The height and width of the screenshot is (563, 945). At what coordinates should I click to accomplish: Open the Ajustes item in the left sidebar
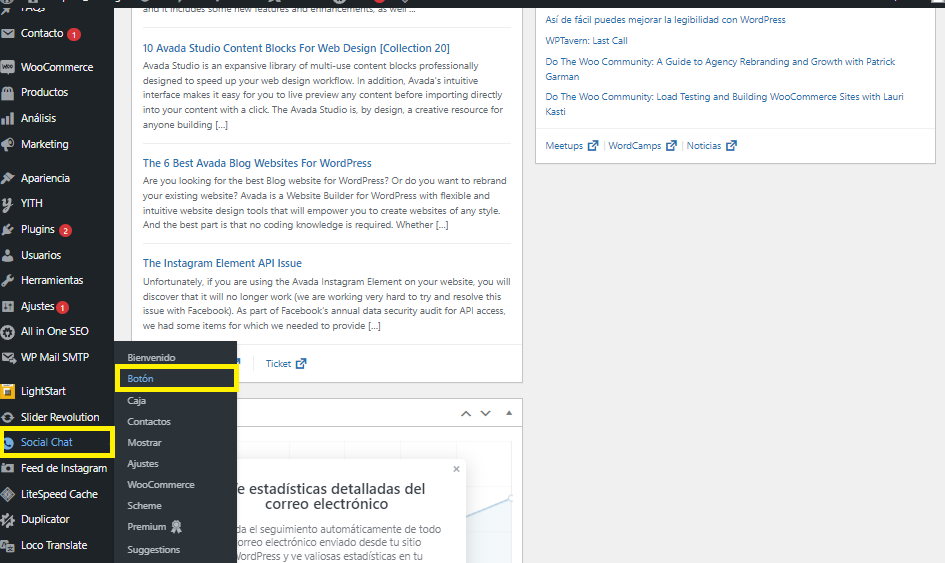coord(37,307)
